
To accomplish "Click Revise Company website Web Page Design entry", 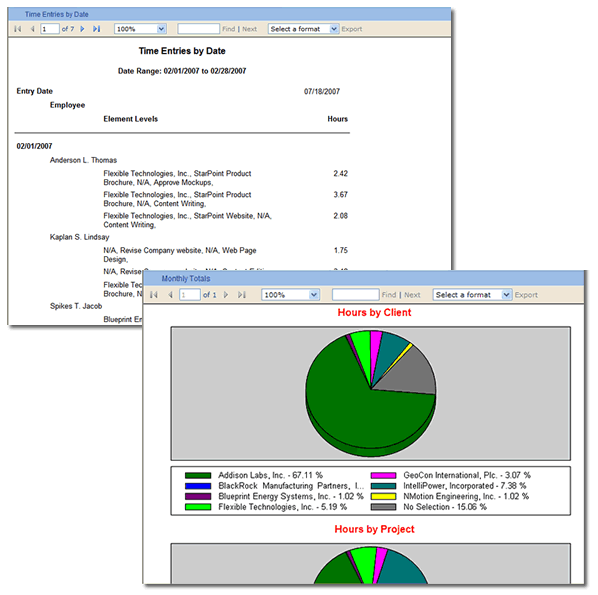I will 180,255.
